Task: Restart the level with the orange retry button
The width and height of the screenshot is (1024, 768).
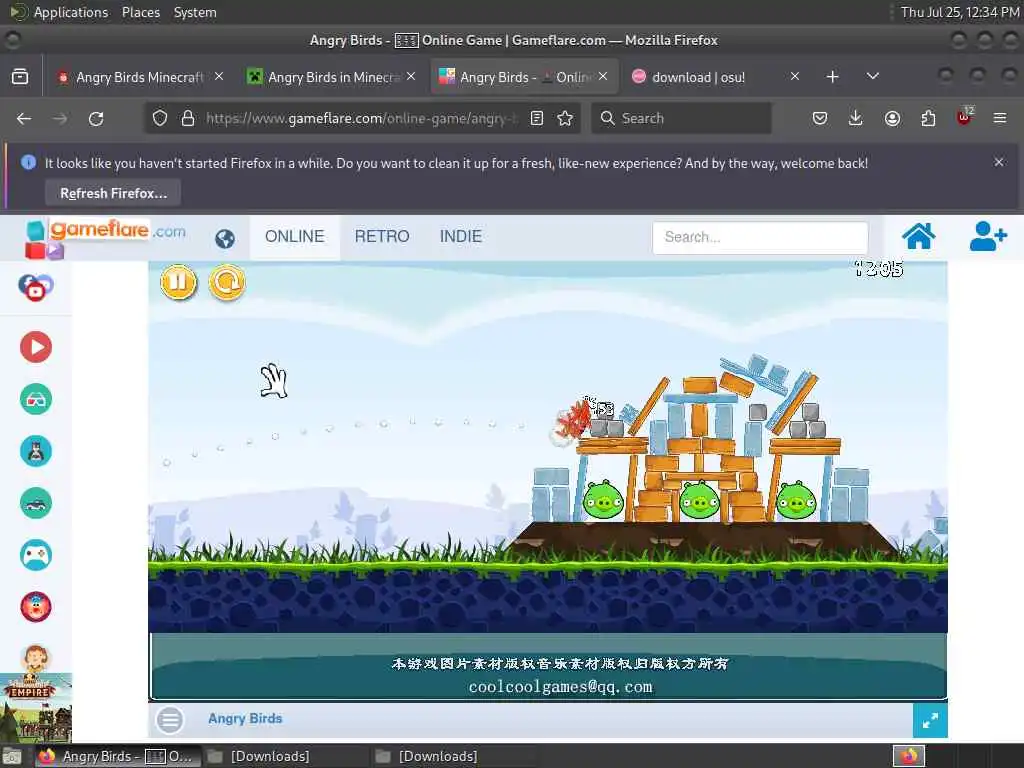Action: tap(227, 283)
